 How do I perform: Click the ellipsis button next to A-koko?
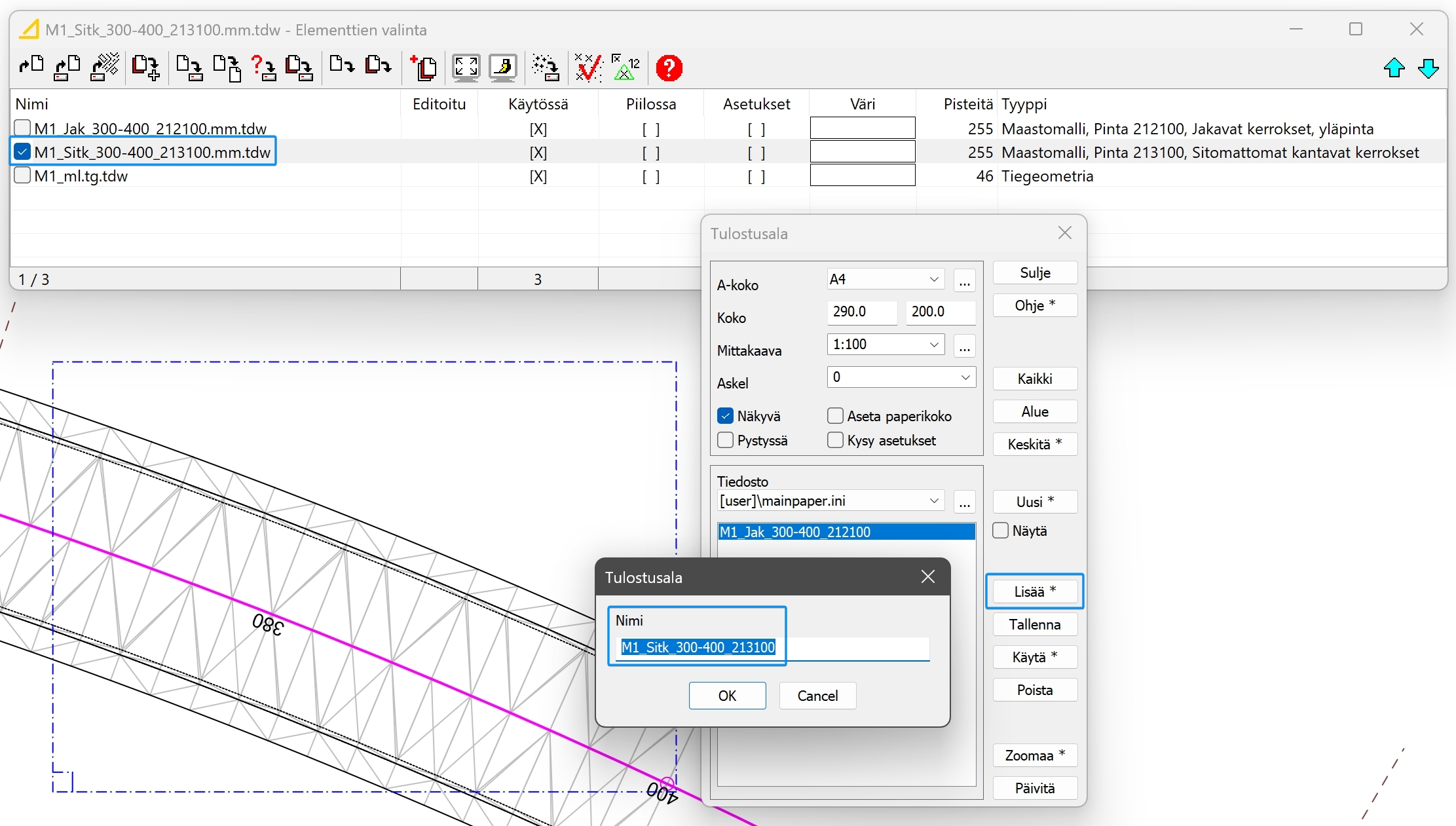coord(964,280)
